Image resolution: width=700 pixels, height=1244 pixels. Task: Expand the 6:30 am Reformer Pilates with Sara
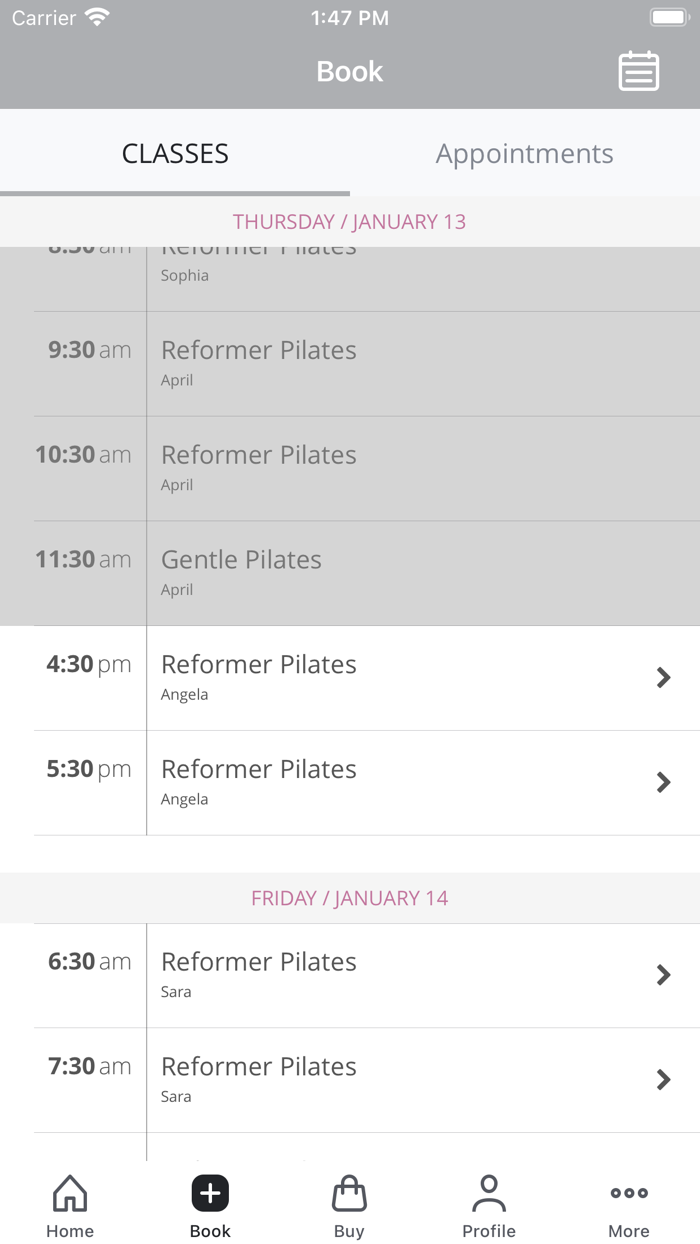tap(350, 974)
